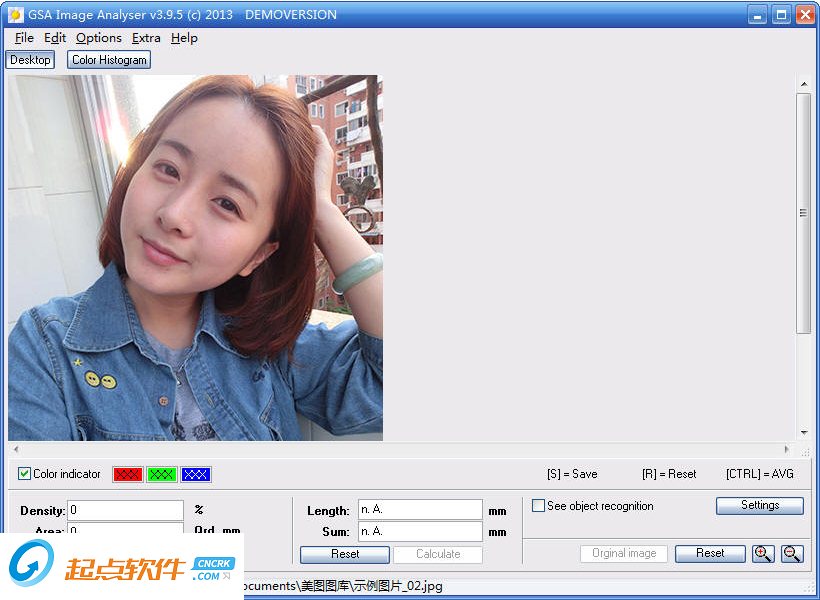
Task: Open the Edit menu
Action: click(x=55, y=38)
